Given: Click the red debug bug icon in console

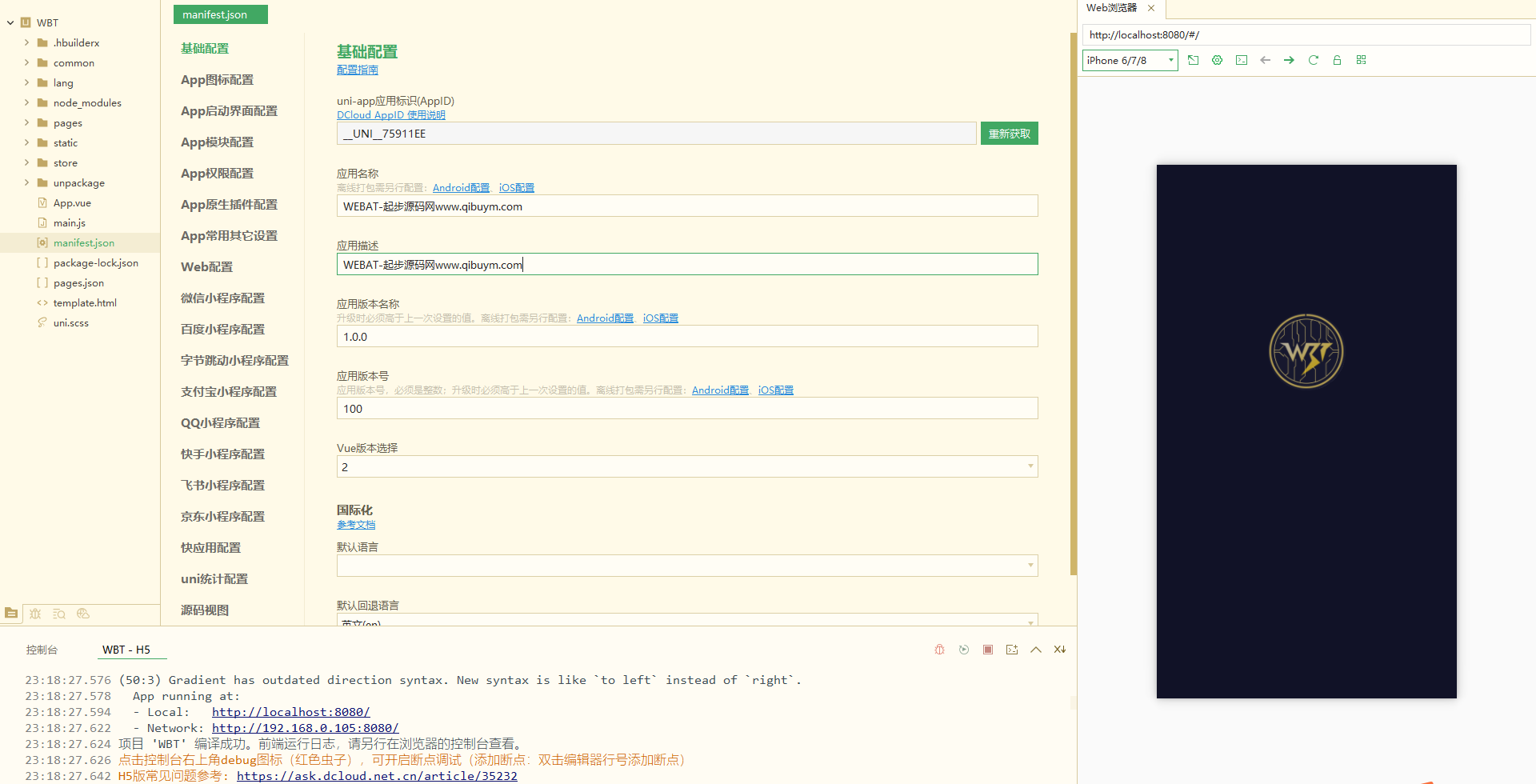Looking at the screenshot, I should click(939, 650).
